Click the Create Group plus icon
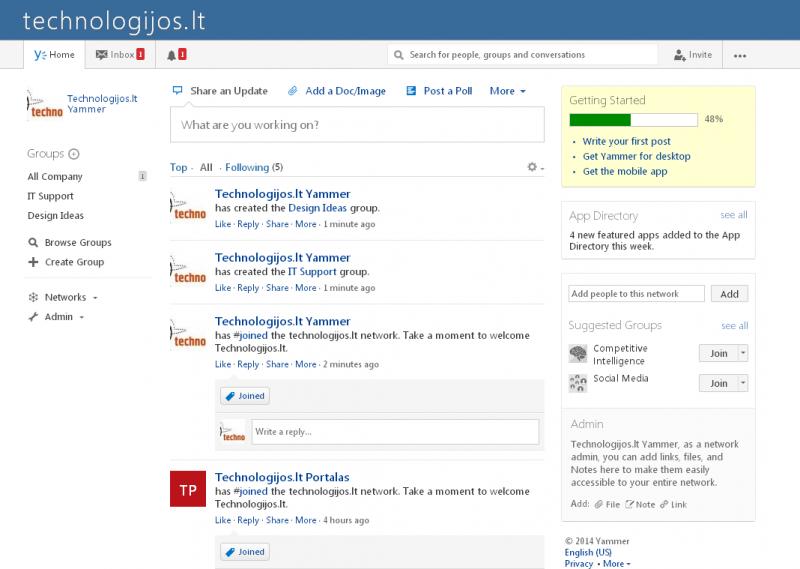This screenshot has width=800, height=569. click(33, 262)
